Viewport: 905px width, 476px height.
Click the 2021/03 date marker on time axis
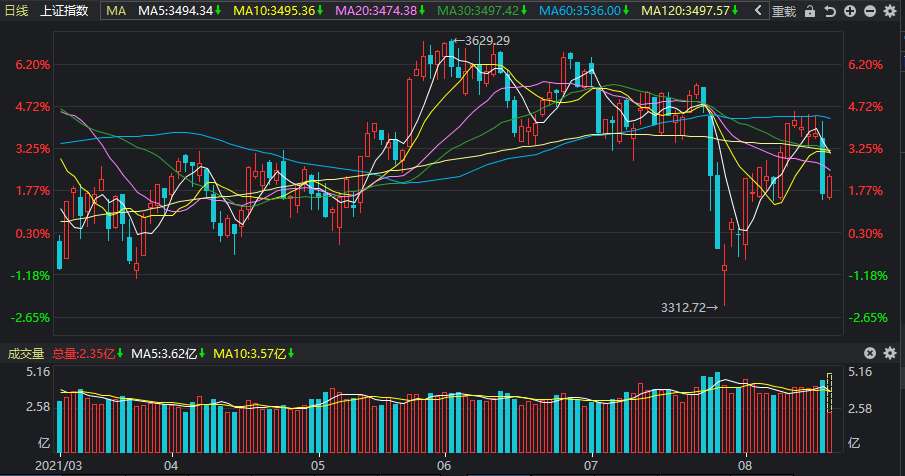58,466
